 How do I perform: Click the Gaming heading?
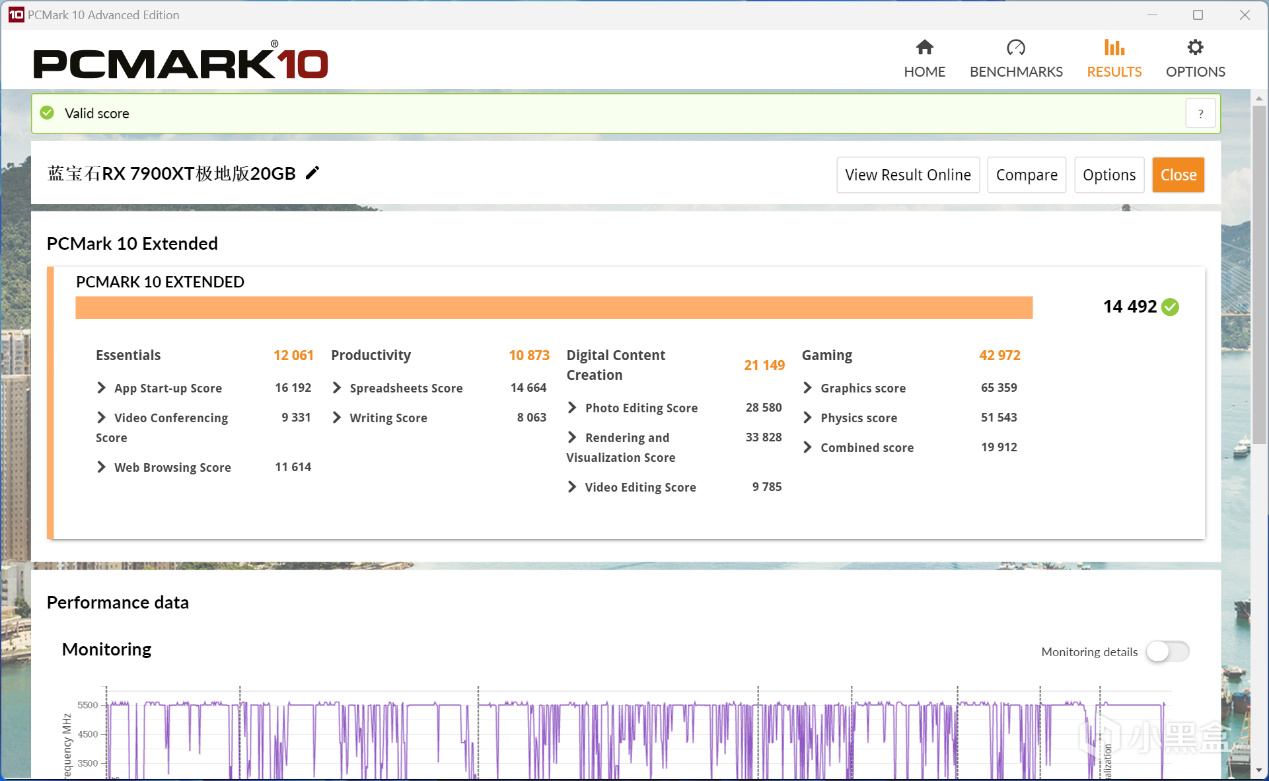tap(827, 355)
